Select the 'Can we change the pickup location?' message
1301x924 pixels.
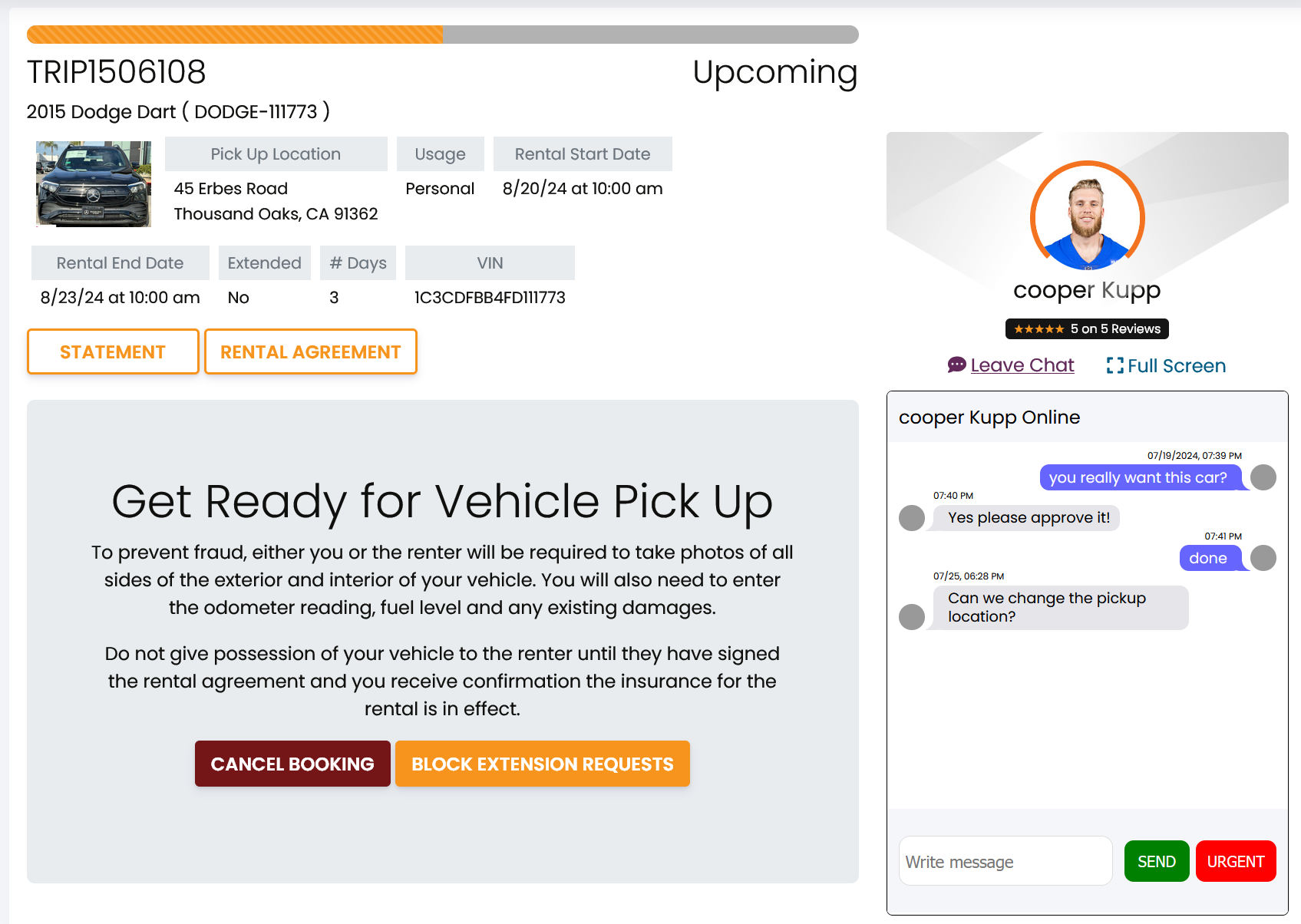click(x=1061, y=608)
